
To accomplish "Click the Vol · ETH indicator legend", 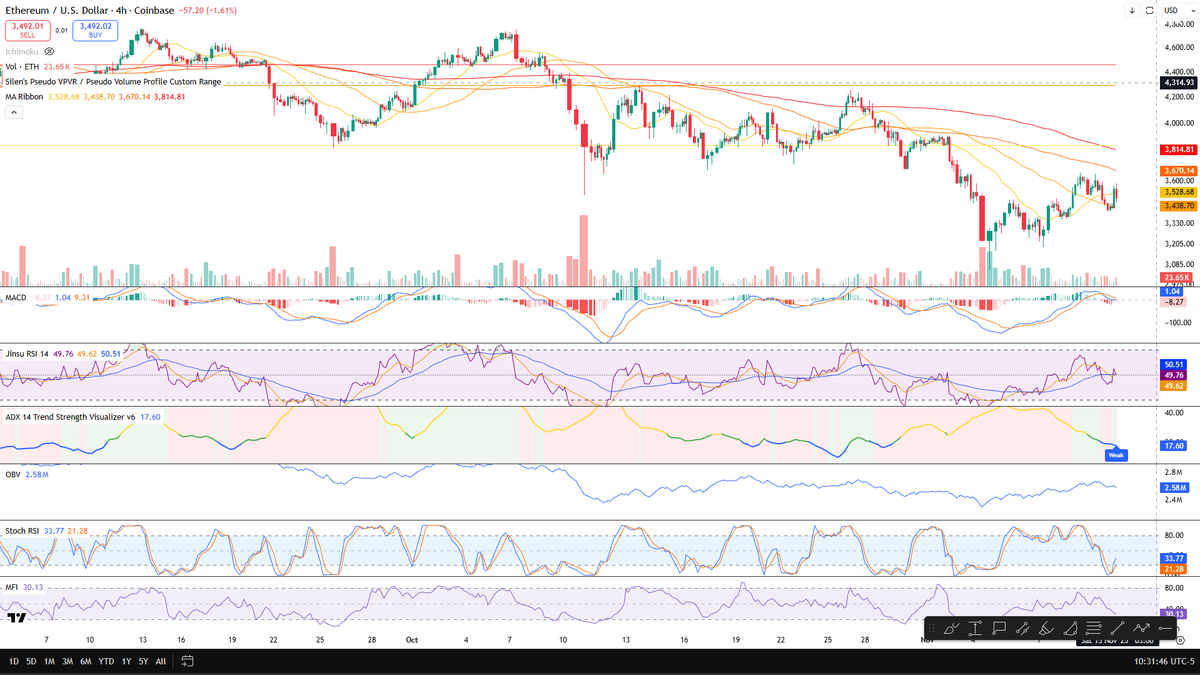I will [x=22, y=66].
